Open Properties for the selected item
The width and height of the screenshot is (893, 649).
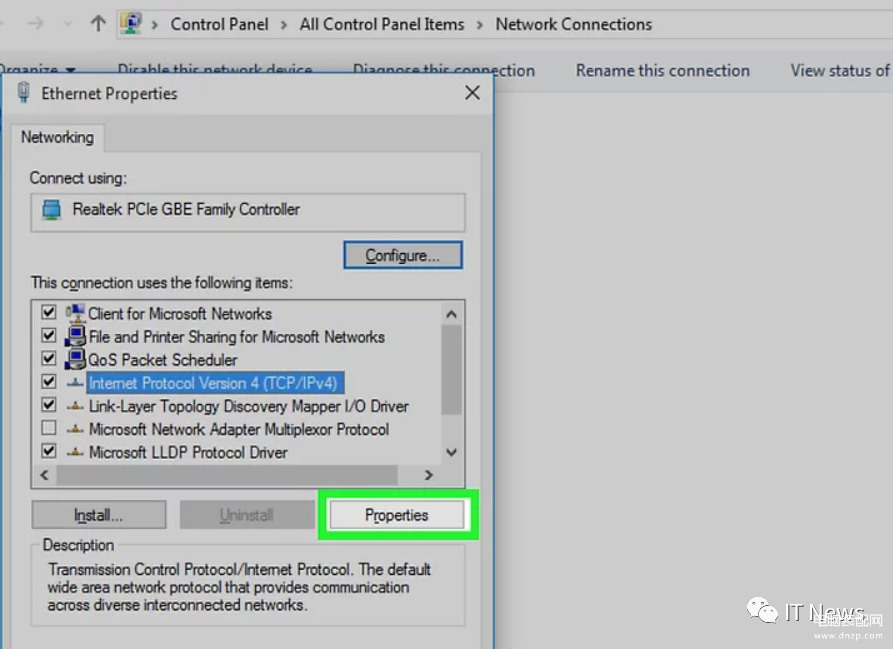click(x=396, y=515)
